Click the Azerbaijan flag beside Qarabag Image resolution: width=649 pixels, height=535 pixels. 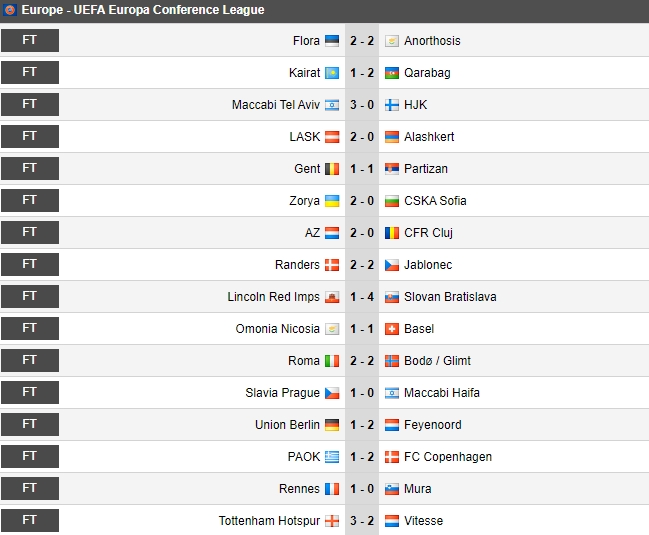click(392, 73)
